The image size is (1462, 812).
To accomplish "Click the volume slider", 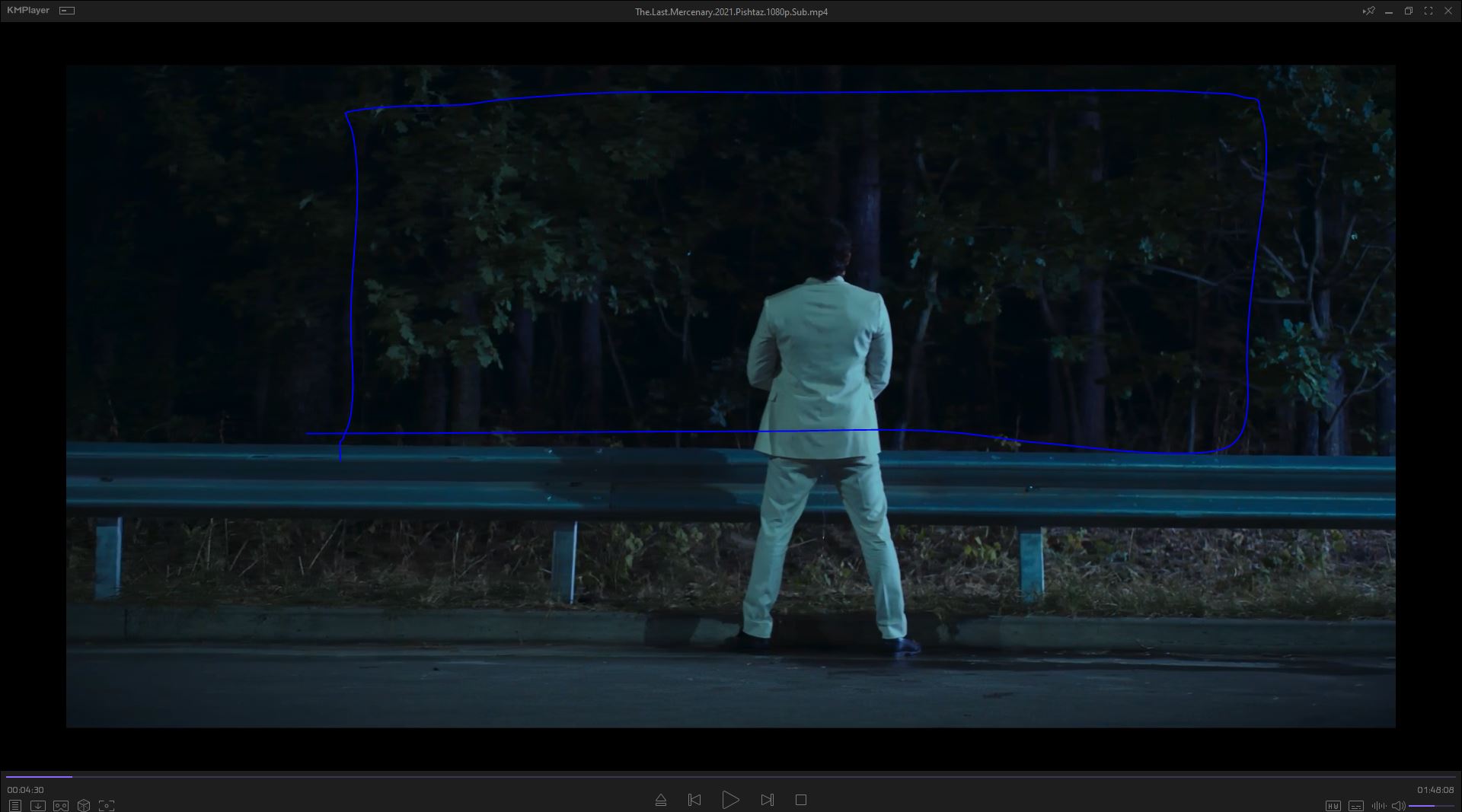I will [x=1430, y=805].
